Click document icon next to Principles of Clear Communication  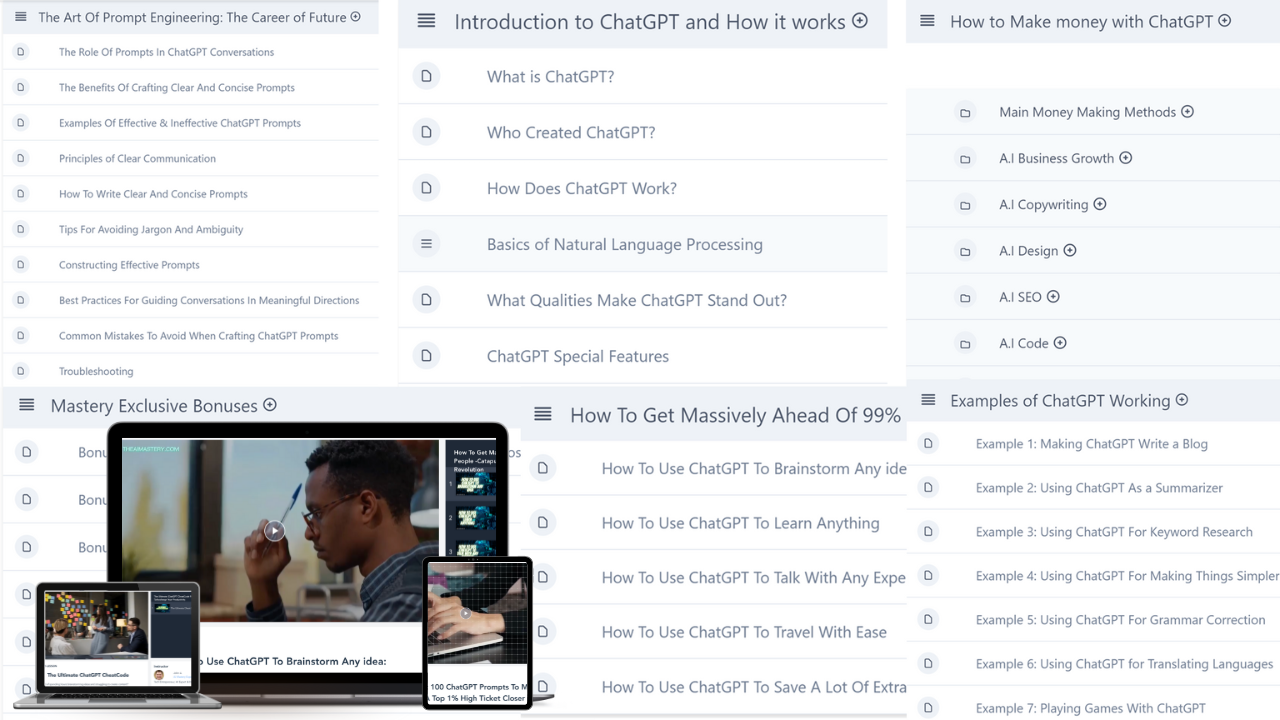click(21, 158)
